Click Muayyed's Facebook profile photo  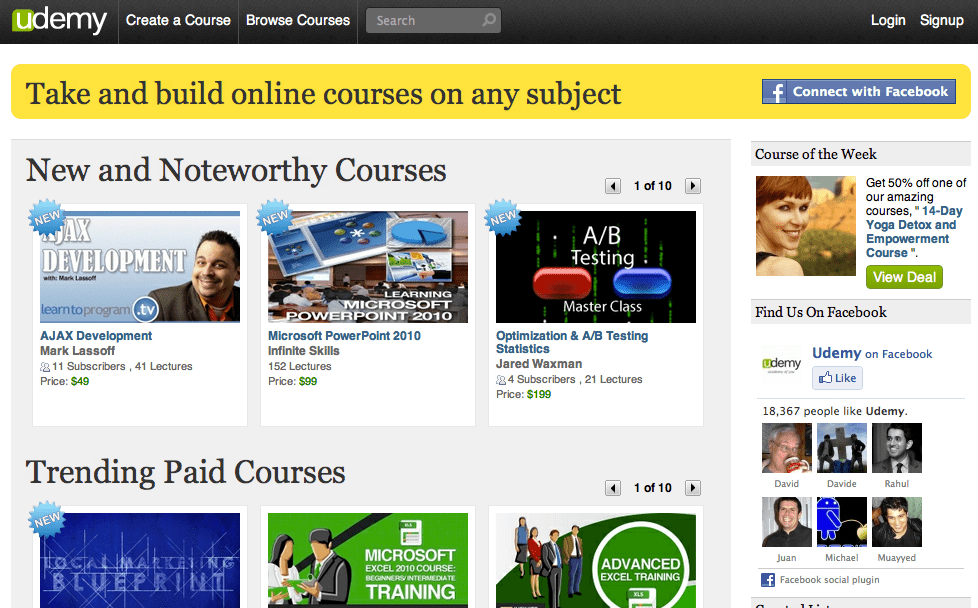(897, 522)
